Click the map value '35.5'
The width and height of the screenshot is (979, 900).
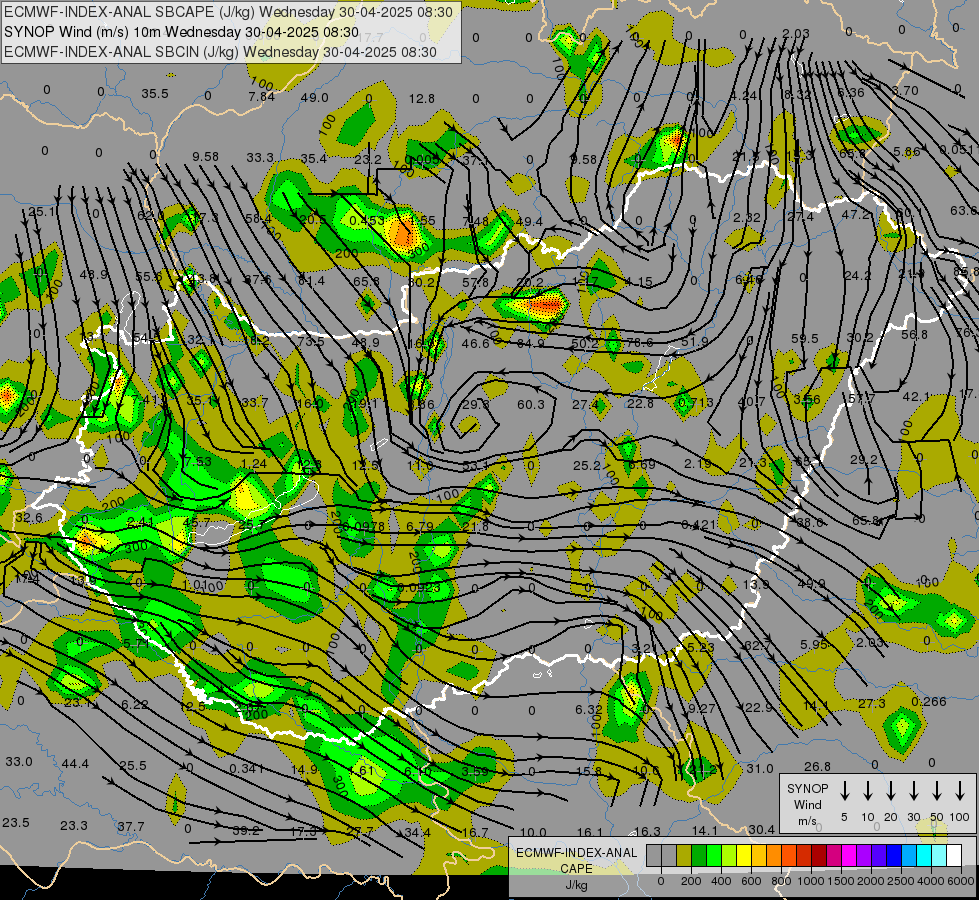pyautogui.click(x=154, y=94)
